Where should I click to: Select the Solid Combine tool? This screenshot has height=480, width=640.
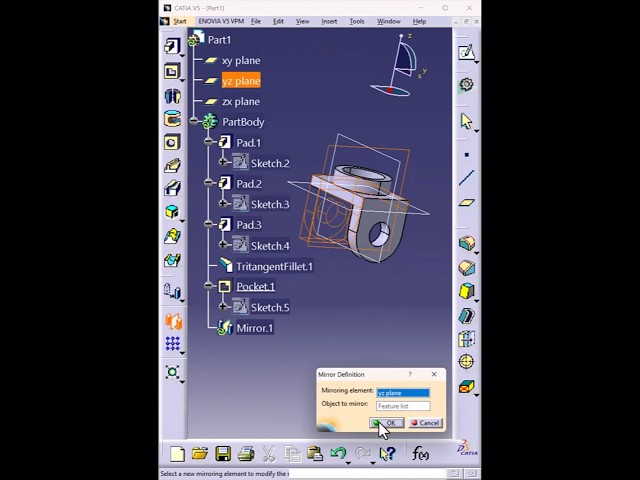tap(172, 212)
